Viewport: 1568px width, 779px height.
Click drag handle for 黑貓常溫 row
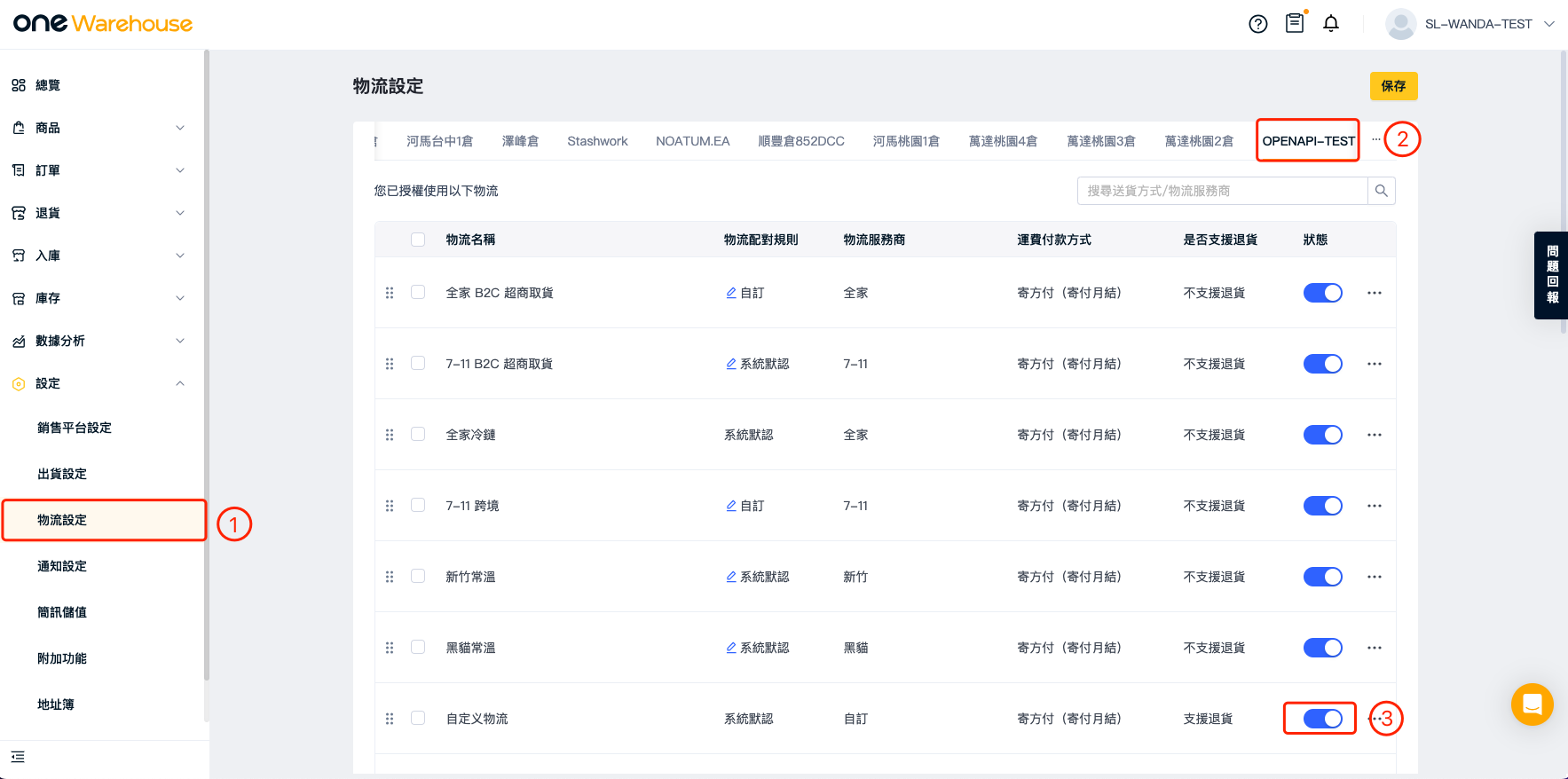[390, 648]
